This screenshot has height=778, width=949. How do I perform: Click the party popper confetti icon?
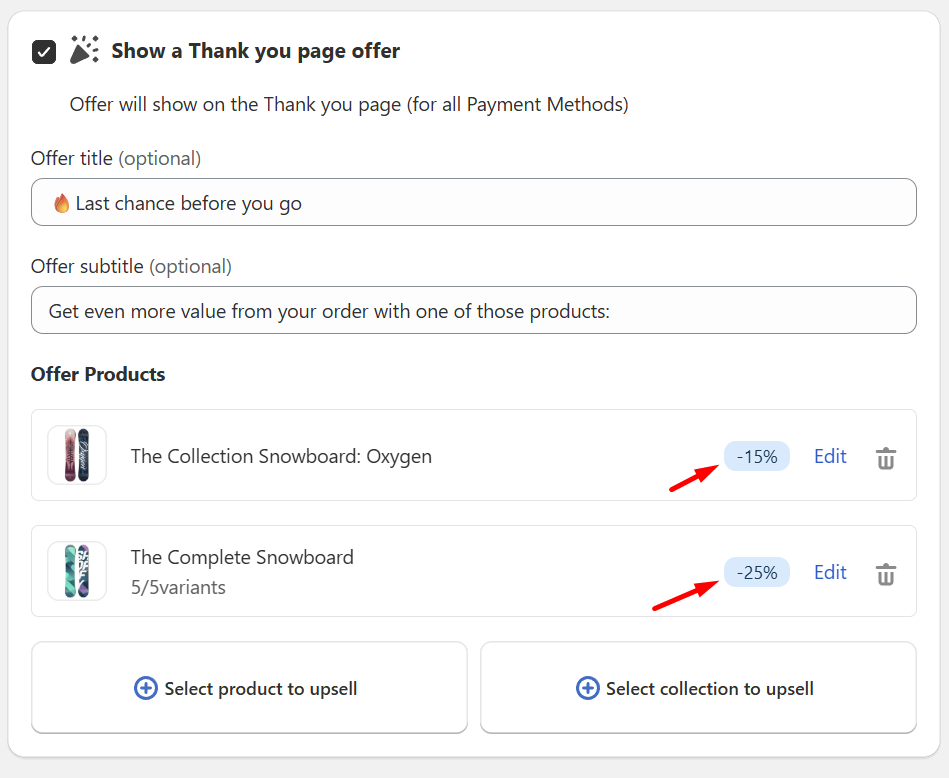pyautogui.click(x=84, y=50)
